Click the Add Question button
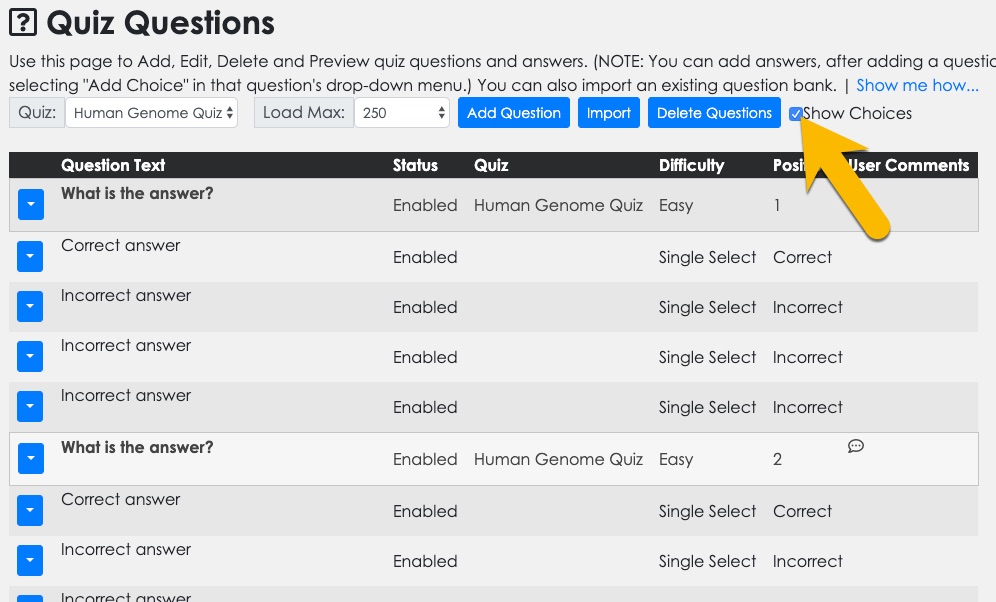 pos(514,113)
